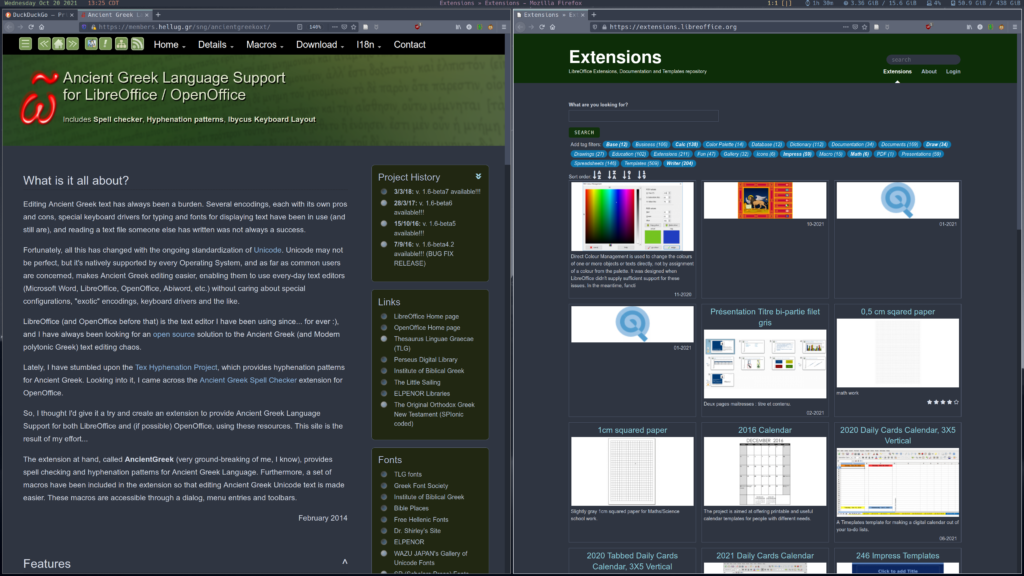Toggle the Calc (138) tag filter
1024x576 pixels.
[686, 144]
